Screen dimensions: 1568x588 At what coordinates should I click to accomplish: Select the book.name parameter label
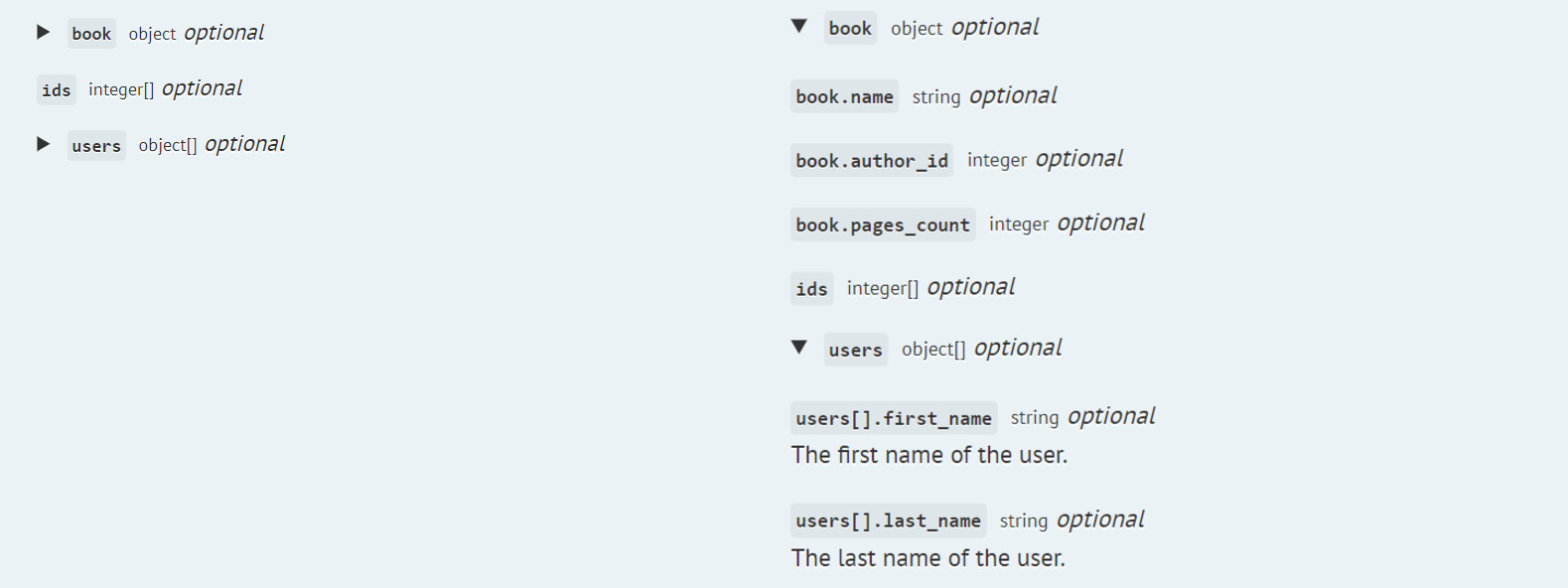click(844, 96)
